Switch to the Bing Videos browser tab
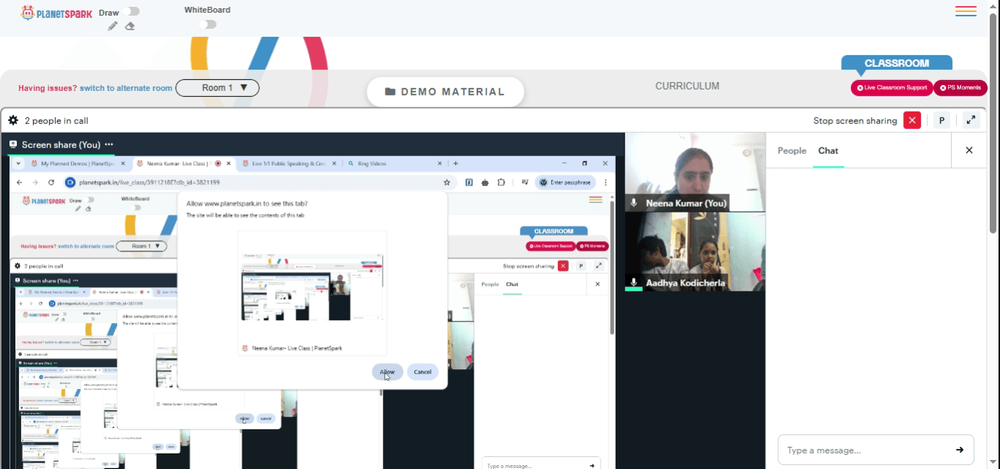The image size is (1000, 469). 393,163
